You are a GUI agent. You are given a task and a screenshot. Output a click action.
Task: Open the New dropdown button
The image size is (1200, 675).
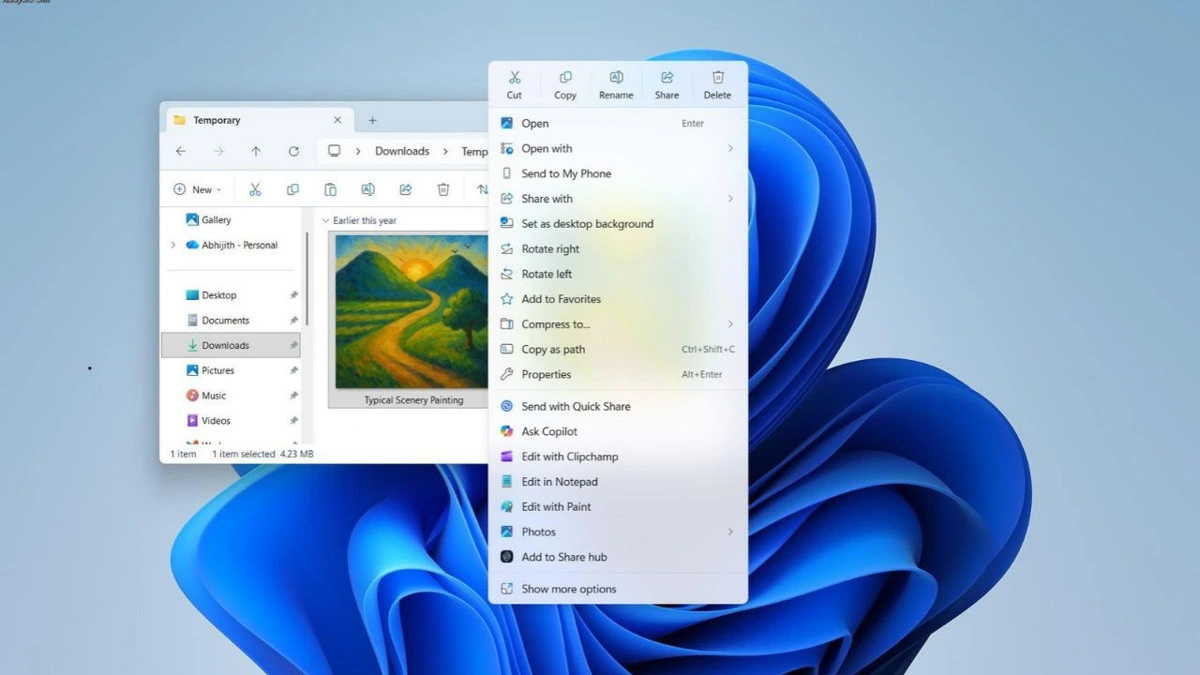pyautogui.click(x=197, y=189)
